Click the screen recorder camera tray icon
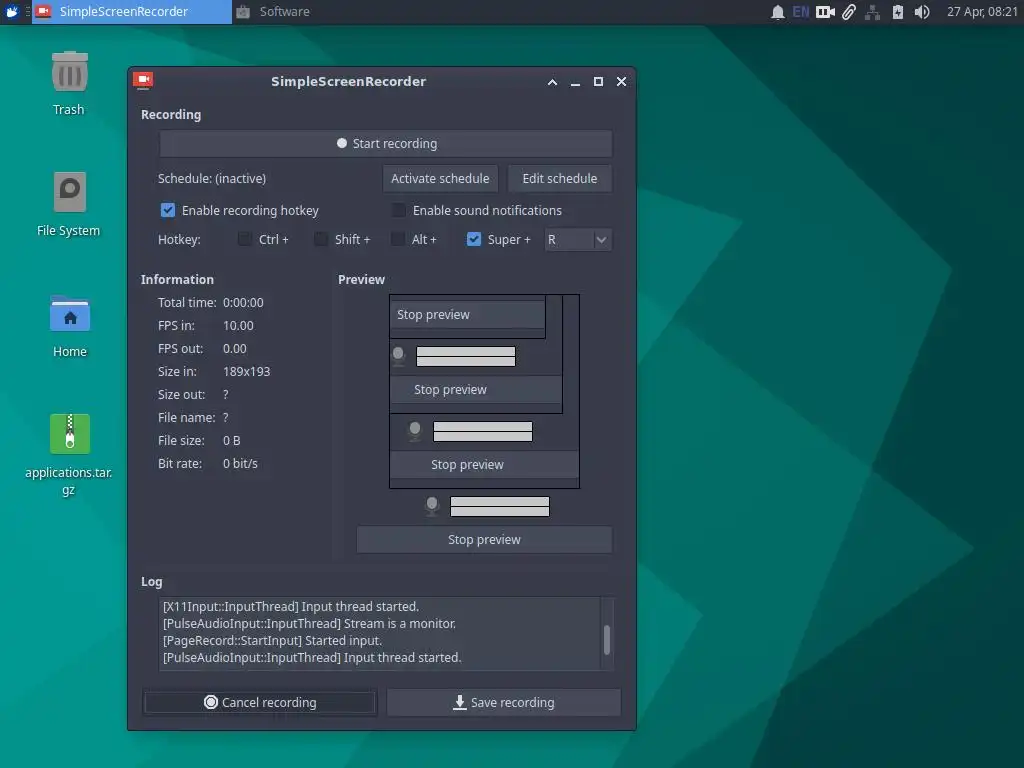 [825, 12]
